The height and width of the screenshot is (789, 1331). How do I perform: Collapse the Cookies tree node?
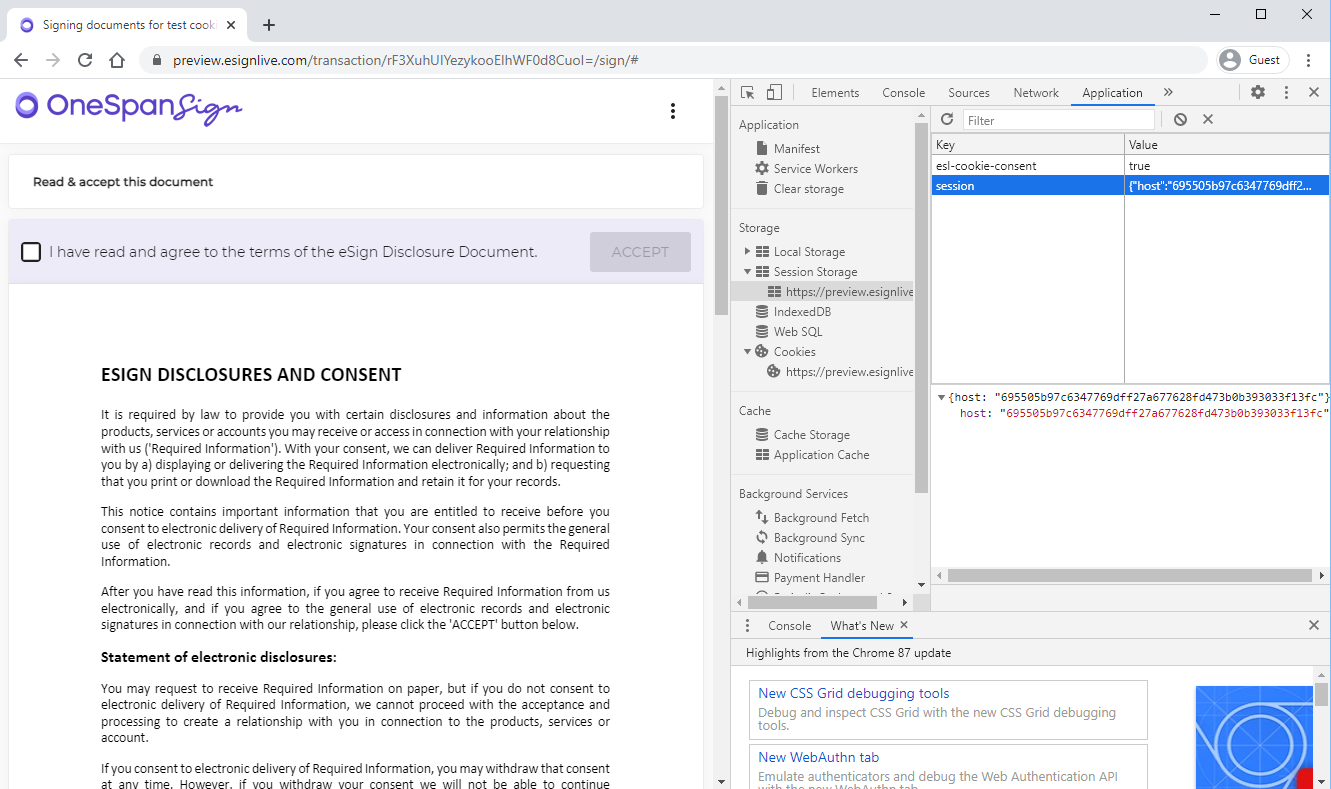point(747,352)
